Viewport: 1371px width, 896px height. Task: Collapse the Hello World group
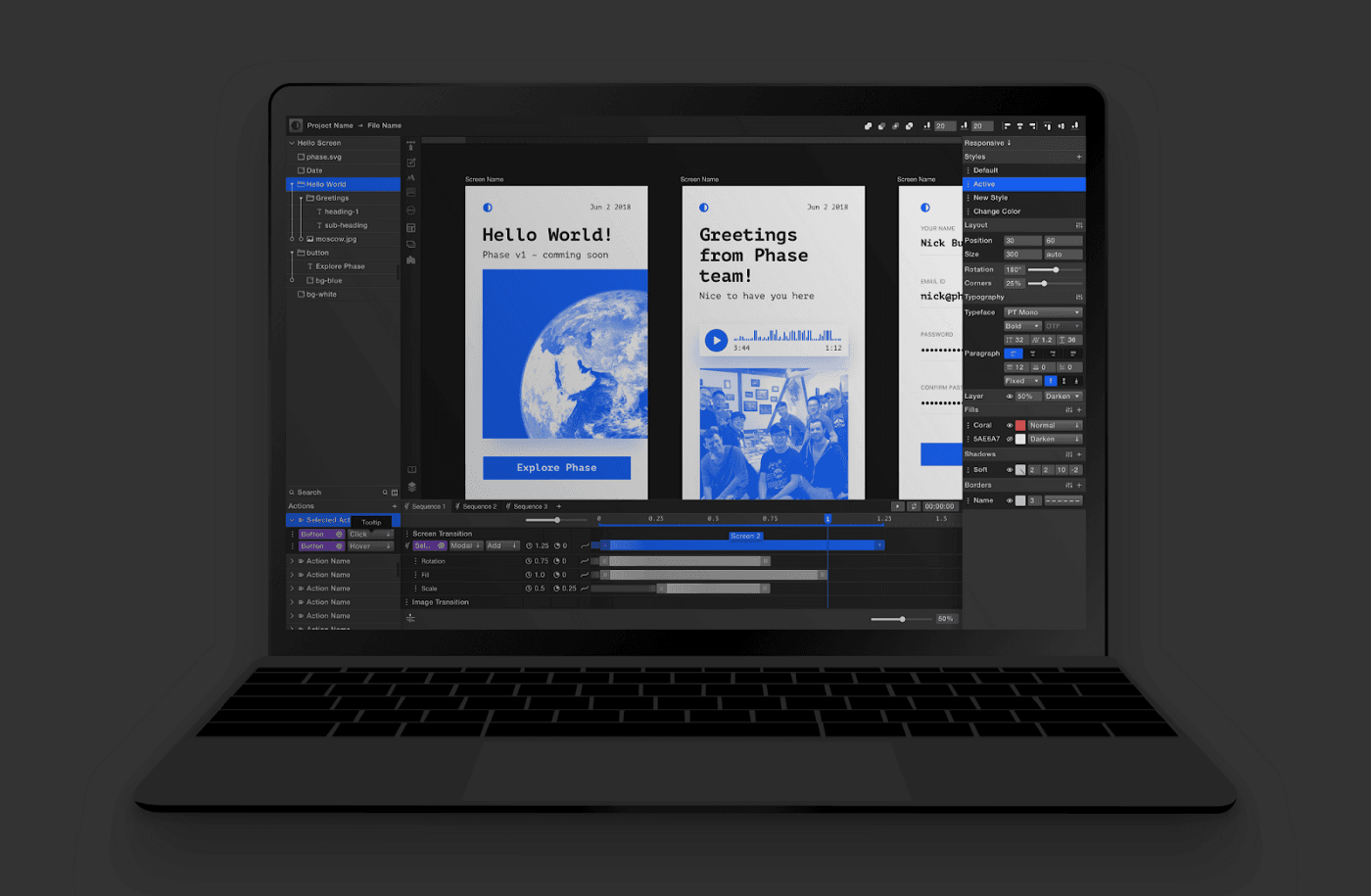point(292,184)
